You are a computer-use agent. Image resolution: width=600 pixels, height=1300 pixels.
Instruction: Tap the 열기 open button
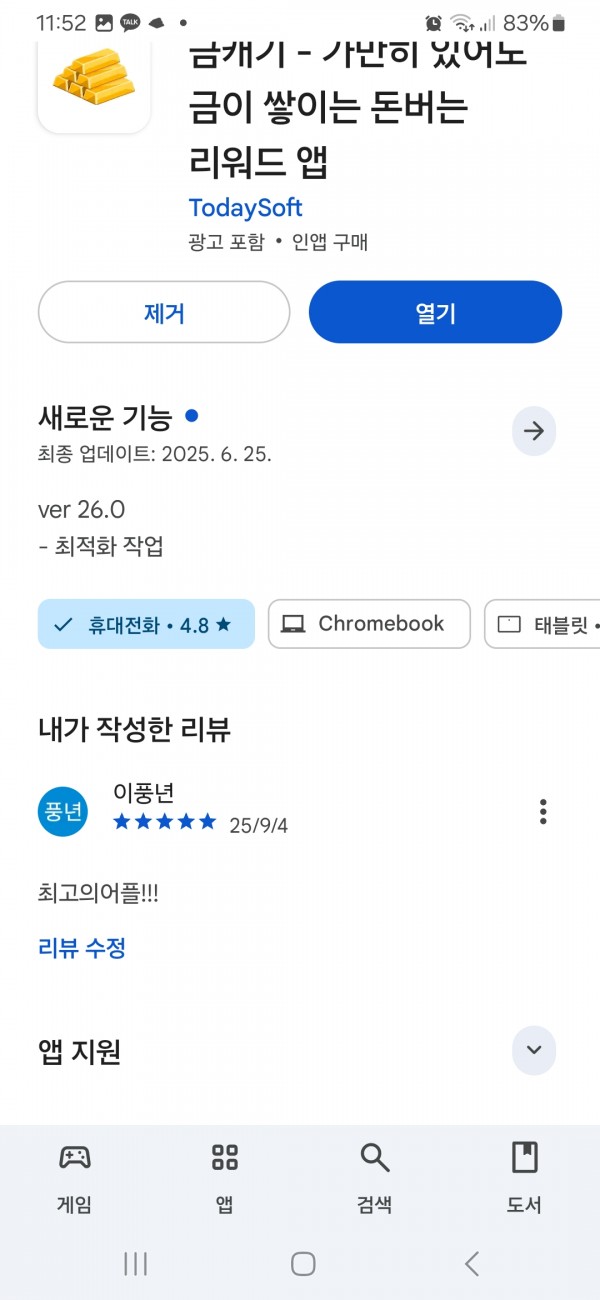click(x=435, y=312)
